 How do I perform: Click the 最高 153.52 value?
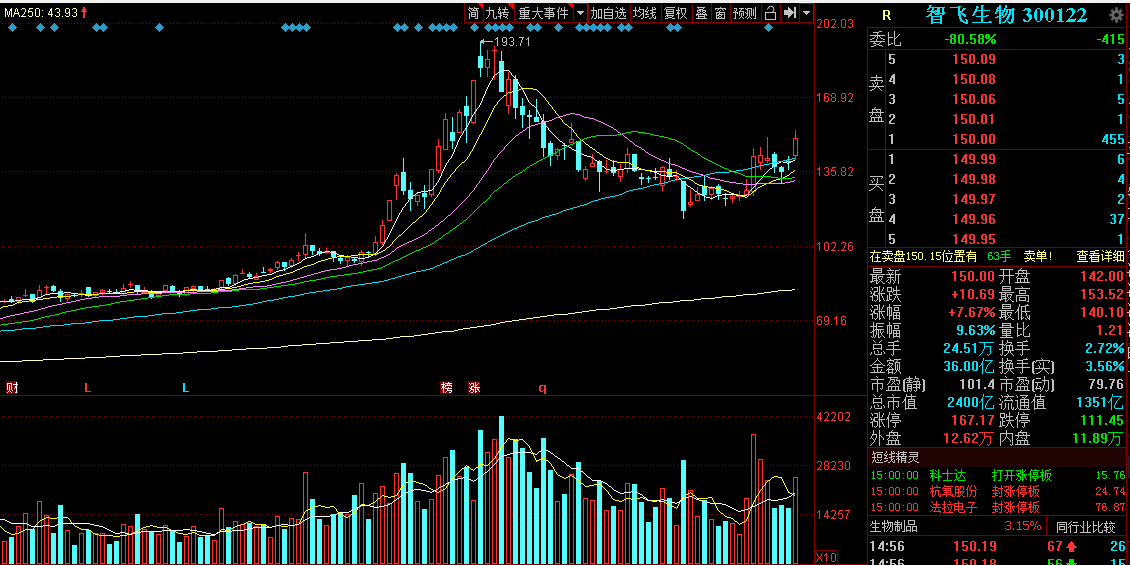1100,294
